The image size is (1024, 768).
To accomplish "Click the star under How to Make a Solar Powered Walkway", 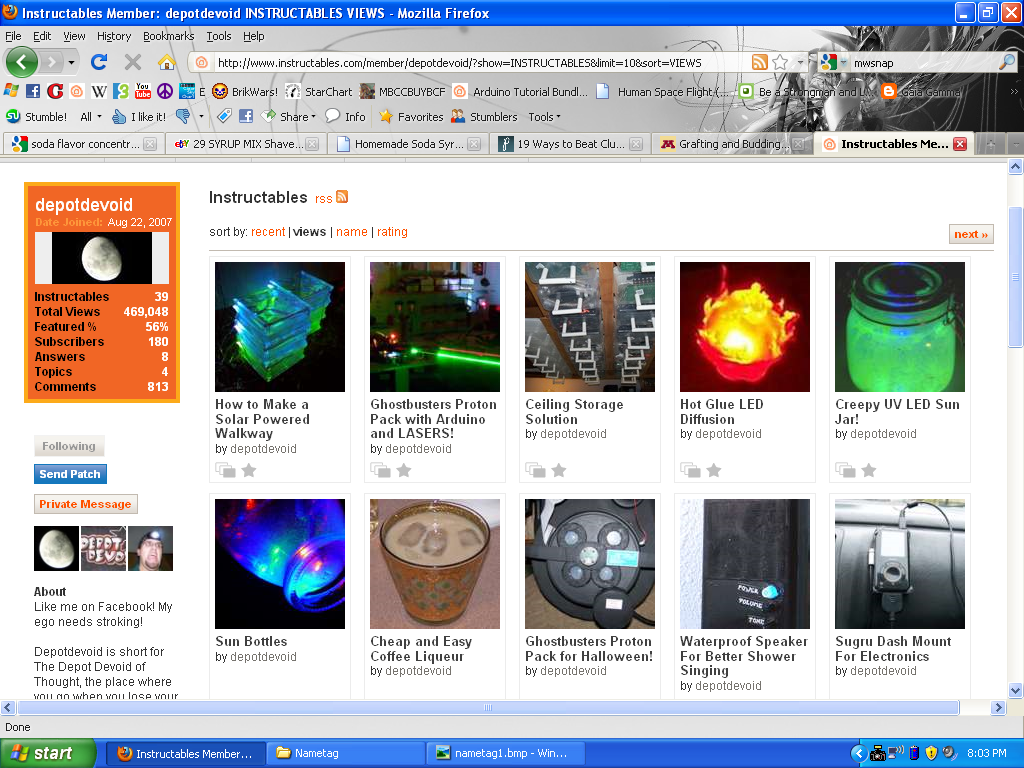I will click(x=249, y=470).
